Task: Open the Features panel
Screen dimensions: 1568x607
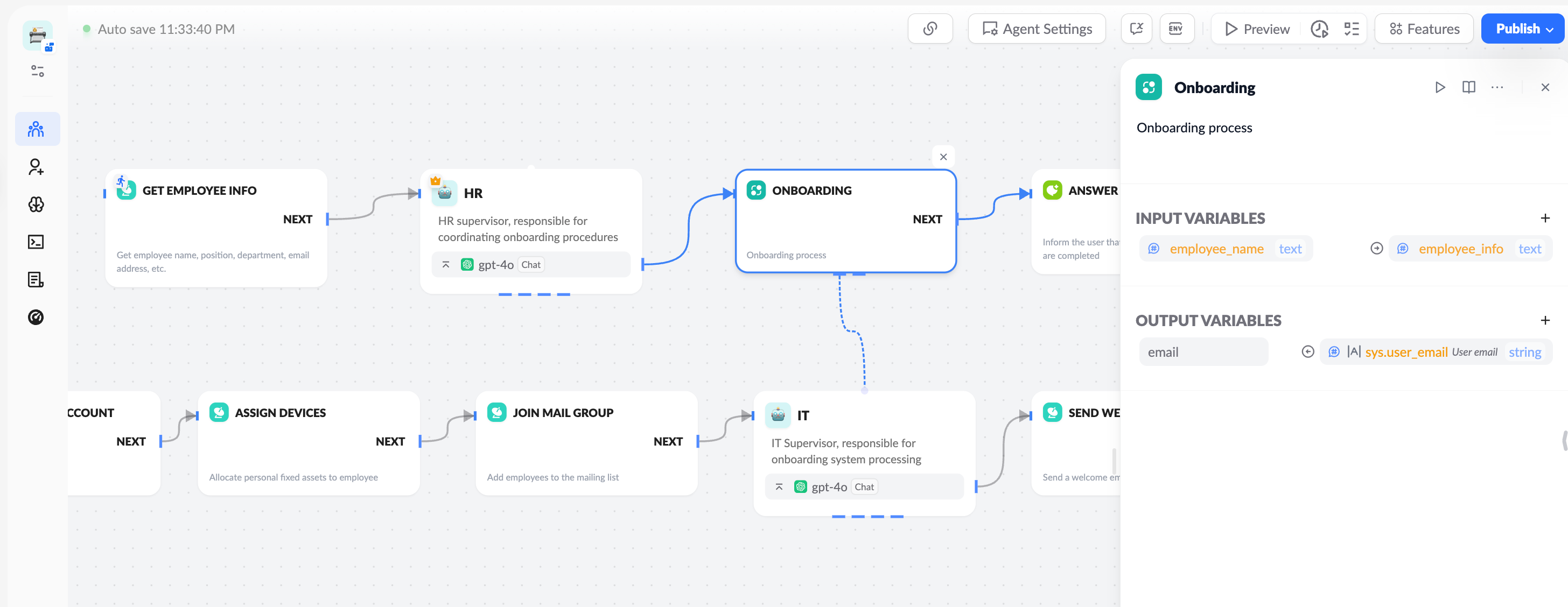Action: 1424,28
